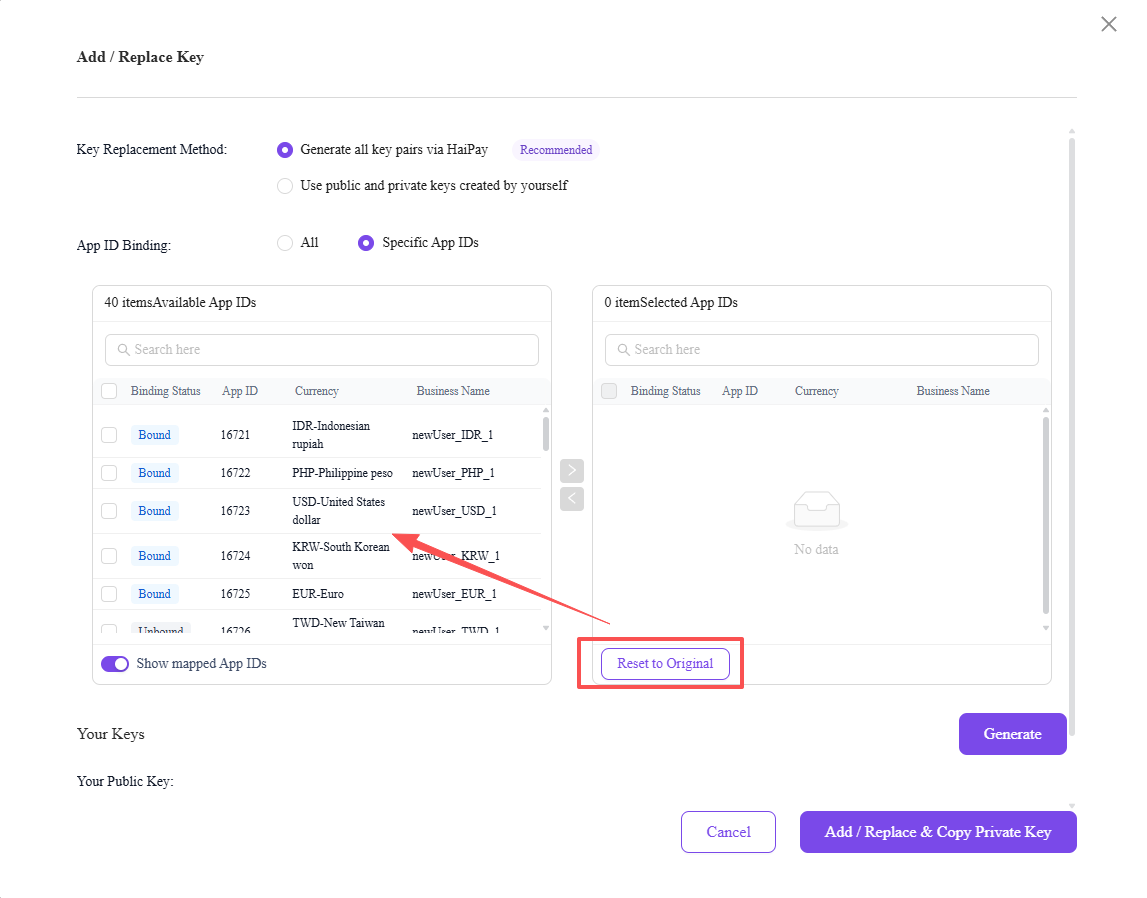Click newUser_EUR_1 business name
Screen dimensions: 1147x898
coord(454,594)
